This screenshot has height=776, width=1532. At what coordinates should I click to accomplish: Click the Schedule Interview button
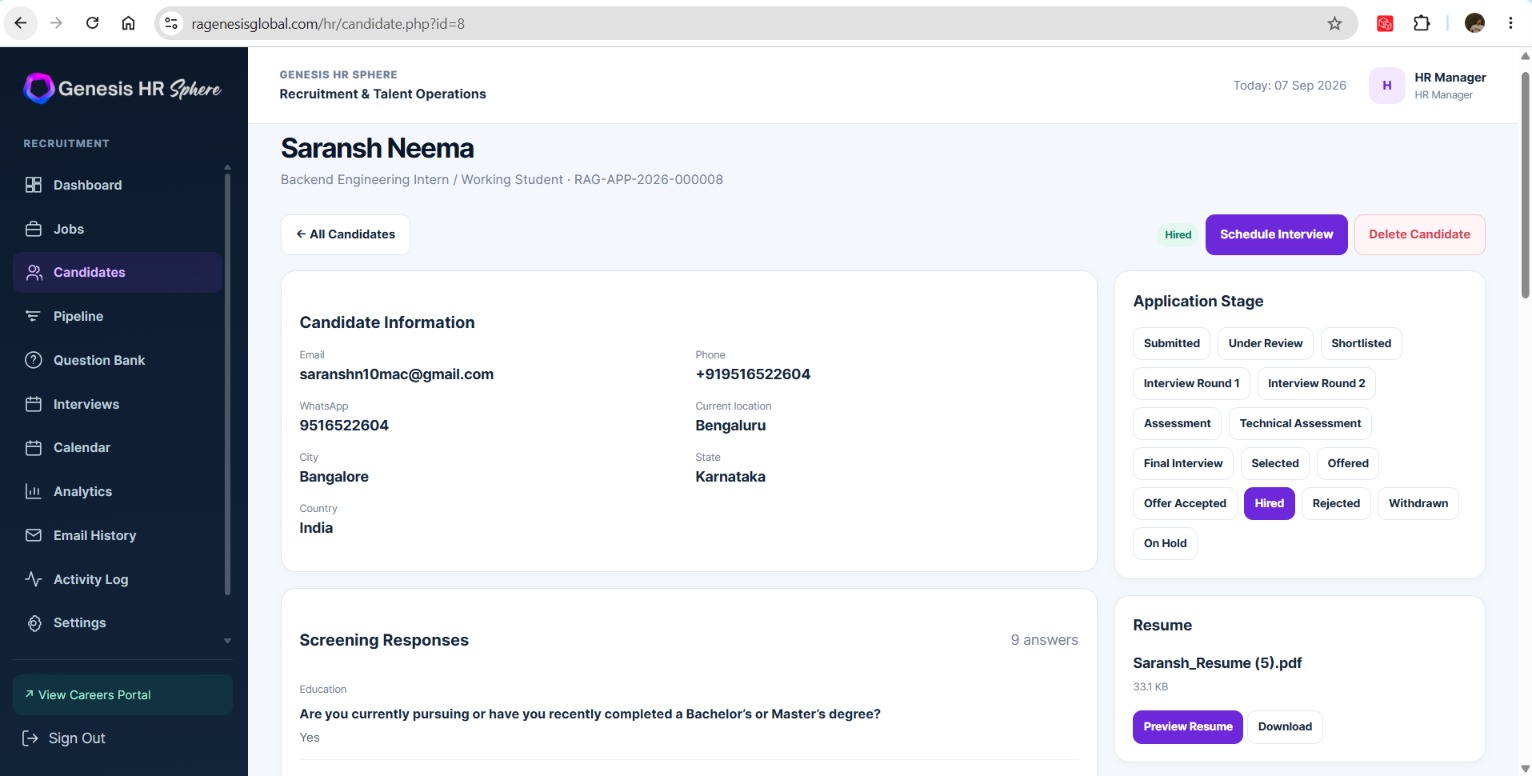tap(1276, 234)
